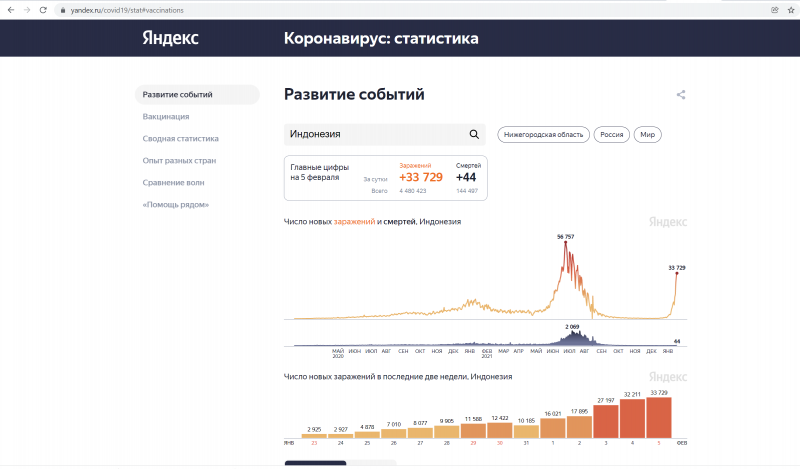800x469 pixels.
Task: Click the 11 588 bar for January 29
Action: [473, 431]
